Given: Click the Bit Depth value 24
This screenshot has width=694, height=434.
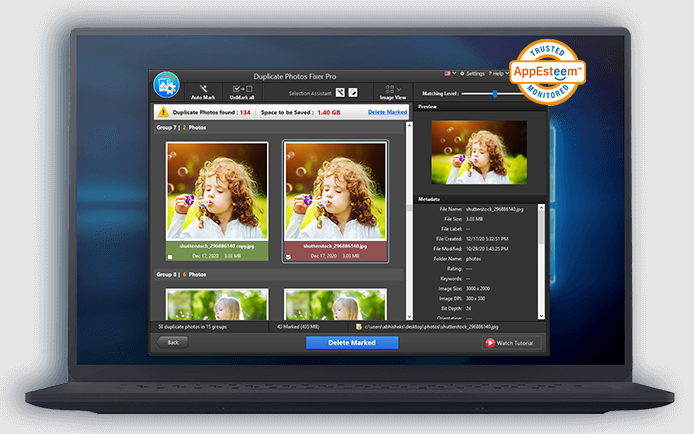Looking at the screenshot, I should click(468, 308).
